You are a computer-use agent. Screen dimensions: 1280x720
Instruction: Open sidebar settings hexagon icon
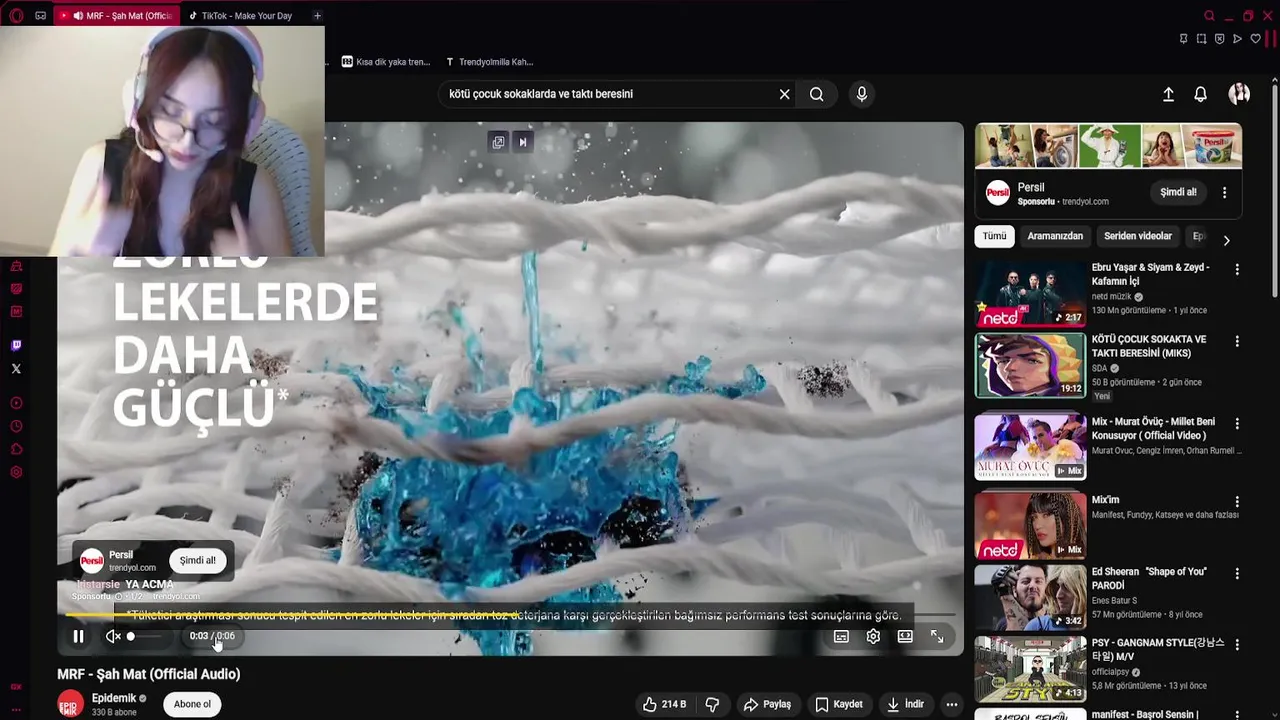pyautogui.click(x=16, y=472)
